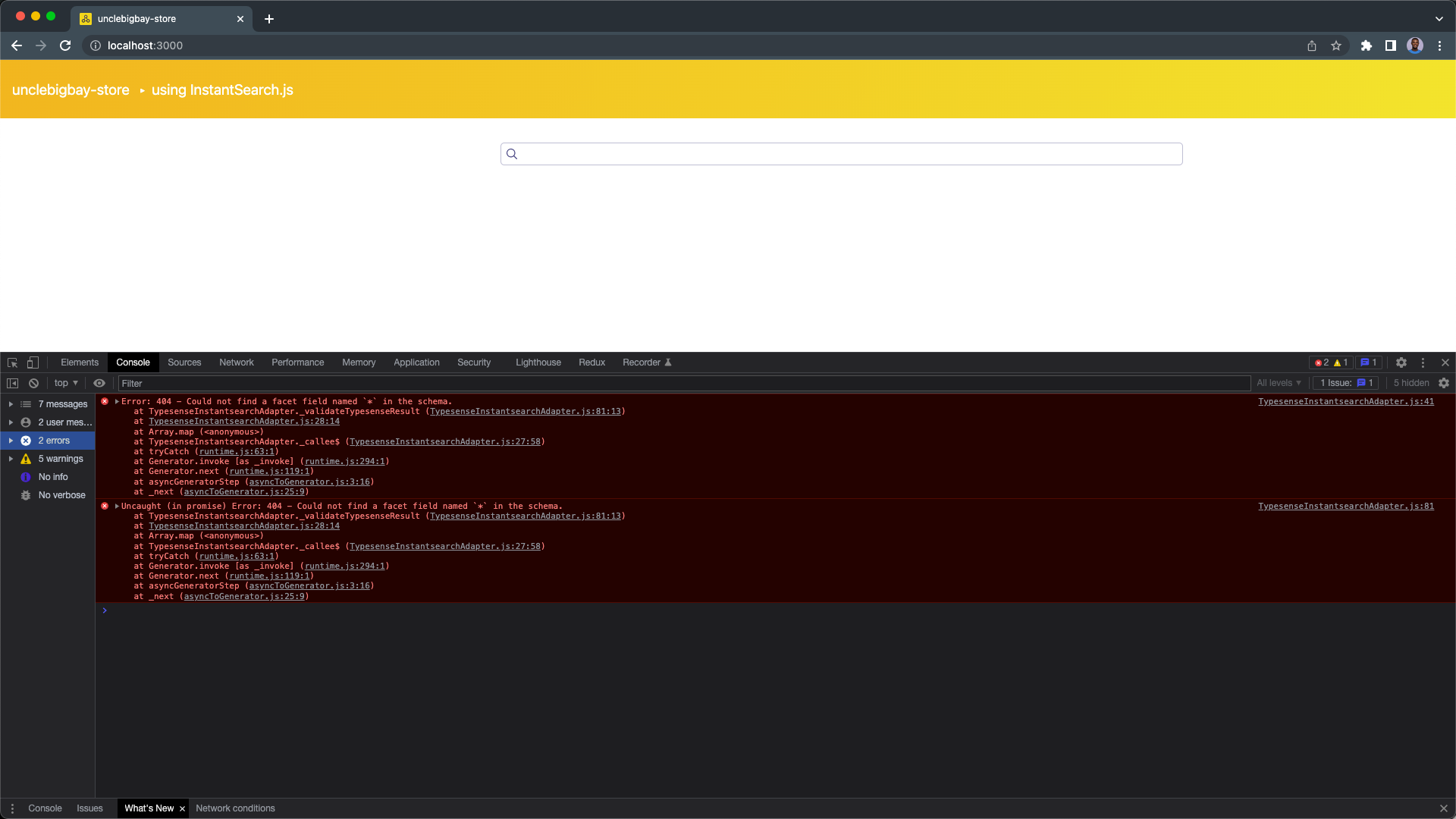Open Chrome profile avatar

click(1415, 45)
